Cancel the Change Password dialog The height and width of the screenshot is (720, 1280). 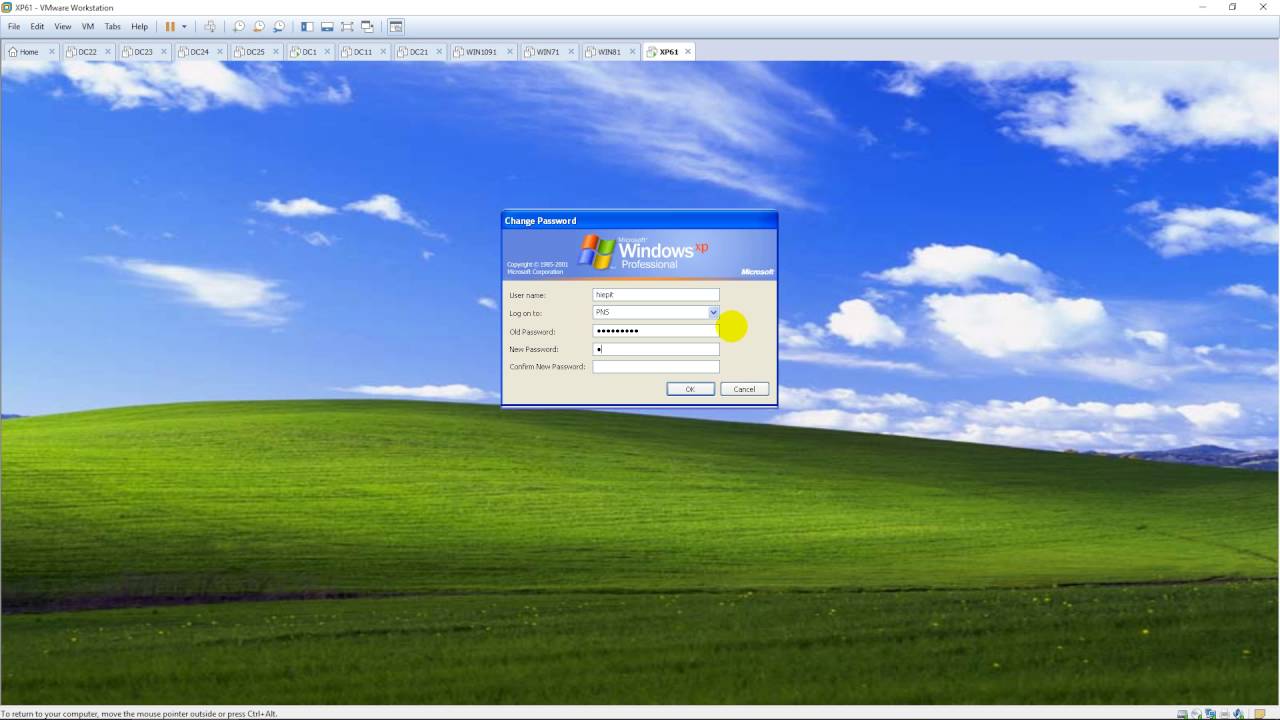744,389
